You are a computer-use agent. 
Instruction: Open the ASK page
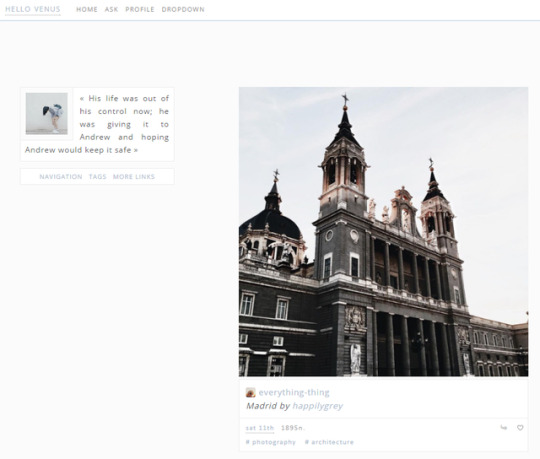(111, 10)
